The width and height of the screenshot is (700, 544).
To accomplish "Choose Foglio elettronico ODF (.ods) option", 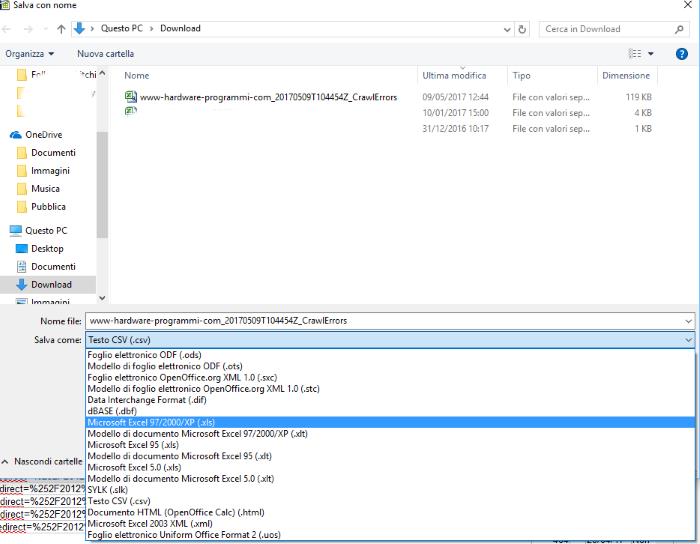I will coord(144,356).
